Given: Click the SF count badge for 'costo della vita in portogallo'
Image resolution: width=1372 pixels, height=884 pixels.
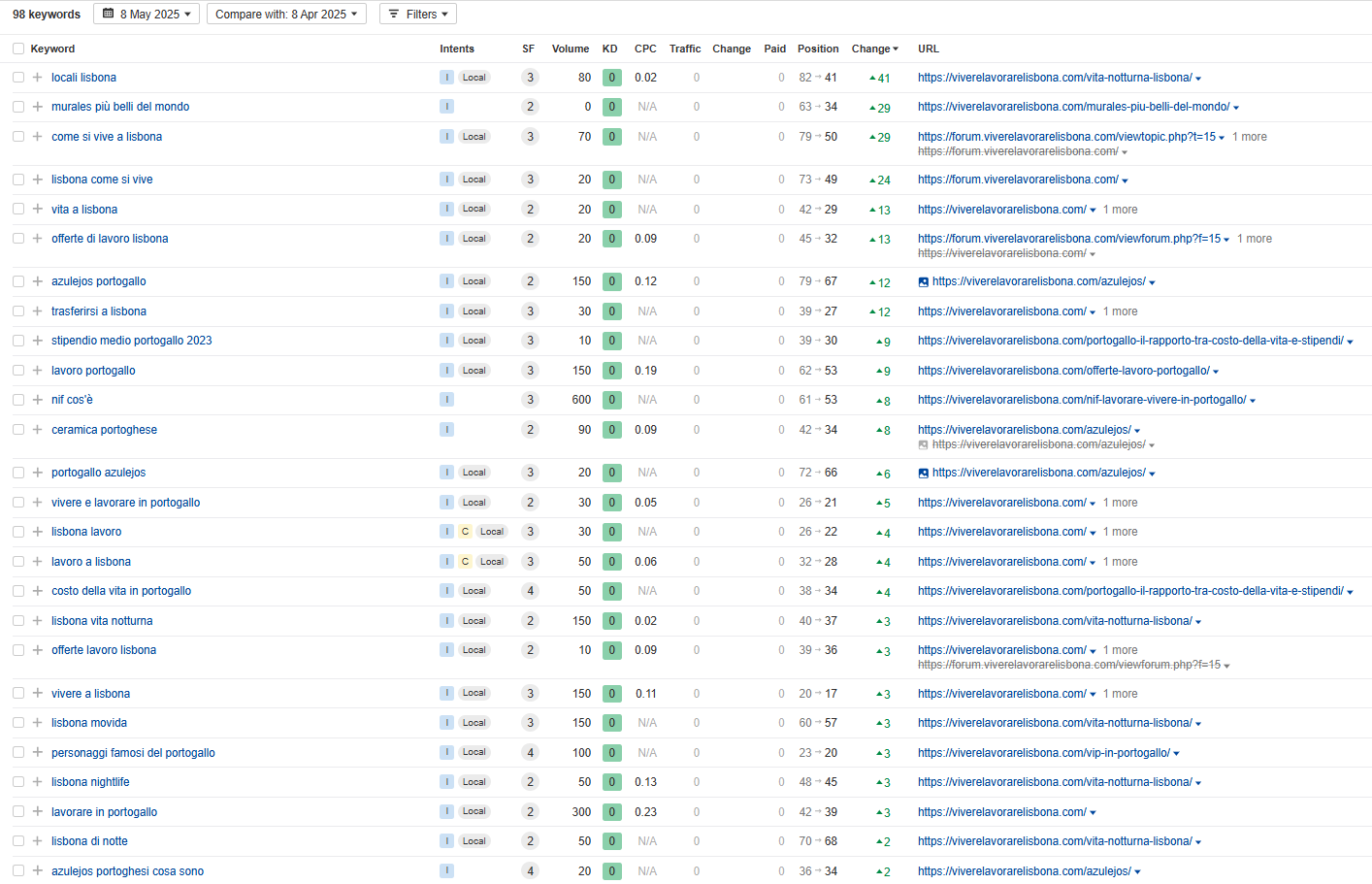Looking at the screenshot, I should (530, 591).
